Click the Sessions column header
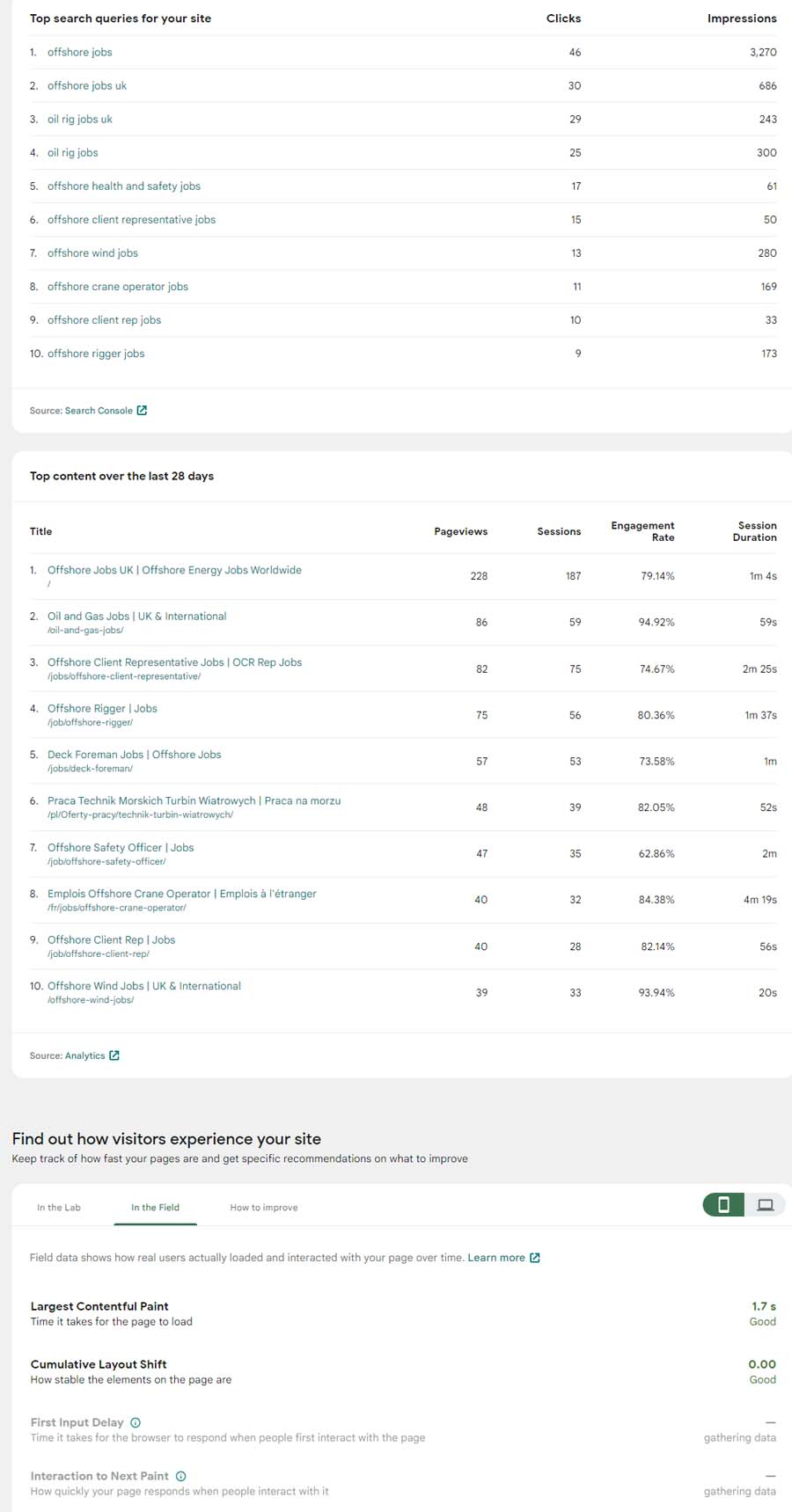 coord(559,531)
